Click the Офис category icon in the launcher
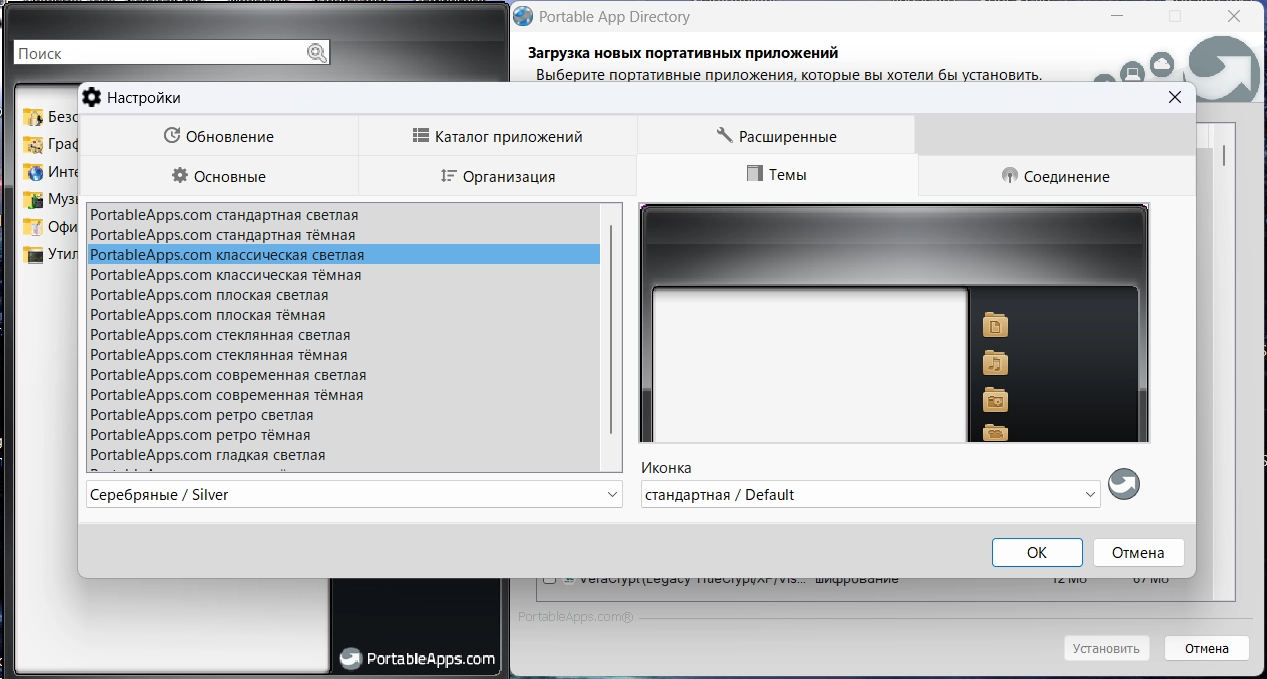1267x679 pixels. (34, 227)
